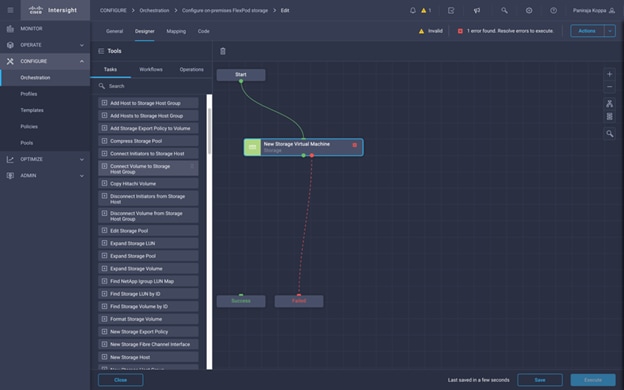Click the green Storage icon on the task node
This screenshot has height=390, width=624.
(x=252, y=147)
